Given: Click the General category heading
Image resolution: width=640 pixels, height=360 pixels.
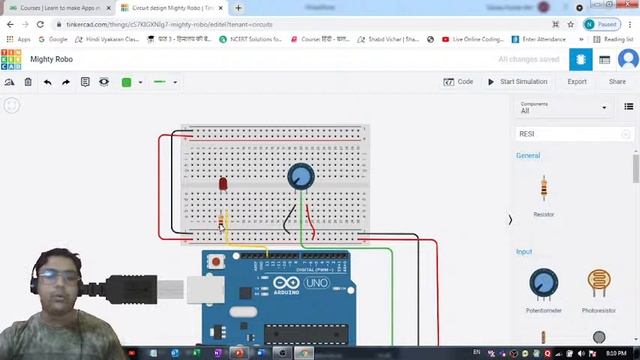Looking at the screenshot, I should click(528, 156).
